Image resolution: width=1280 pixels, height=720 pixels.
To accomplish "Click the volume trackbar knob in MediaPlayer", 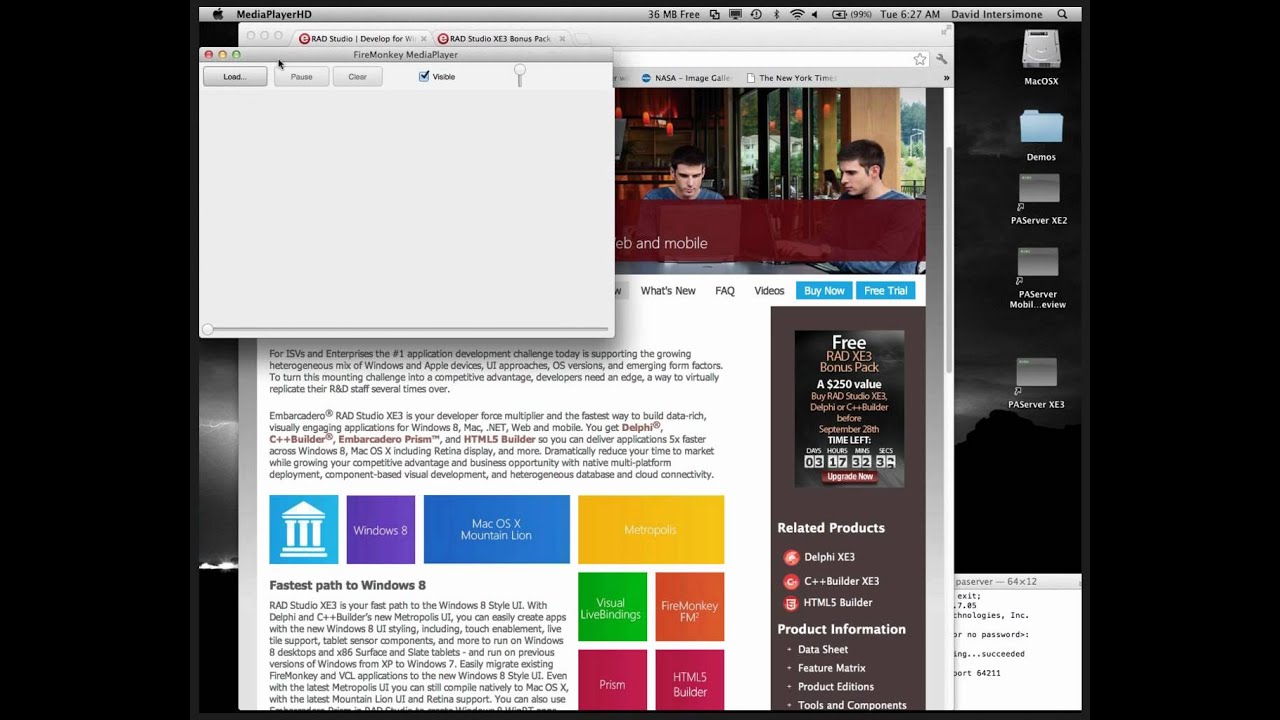I will tap(519, 72).
